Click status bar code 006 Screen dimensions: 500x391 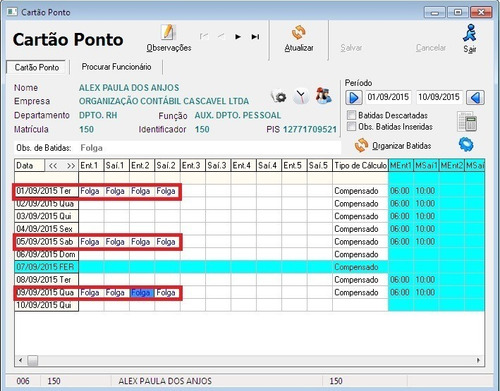click(23, 381)
